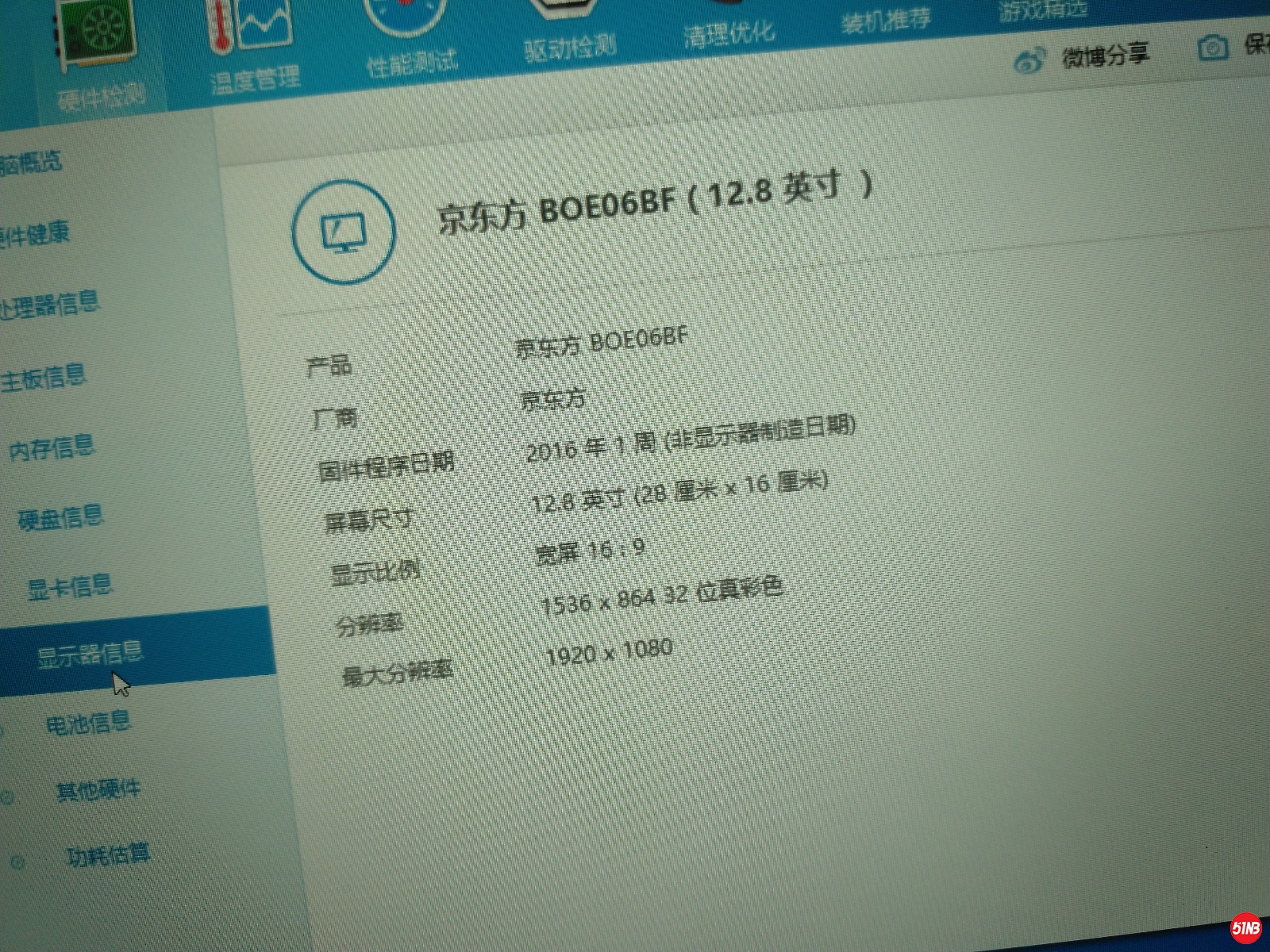
Task: Click the Weibo logo for 微博分享
Action: pos(1030,60)
